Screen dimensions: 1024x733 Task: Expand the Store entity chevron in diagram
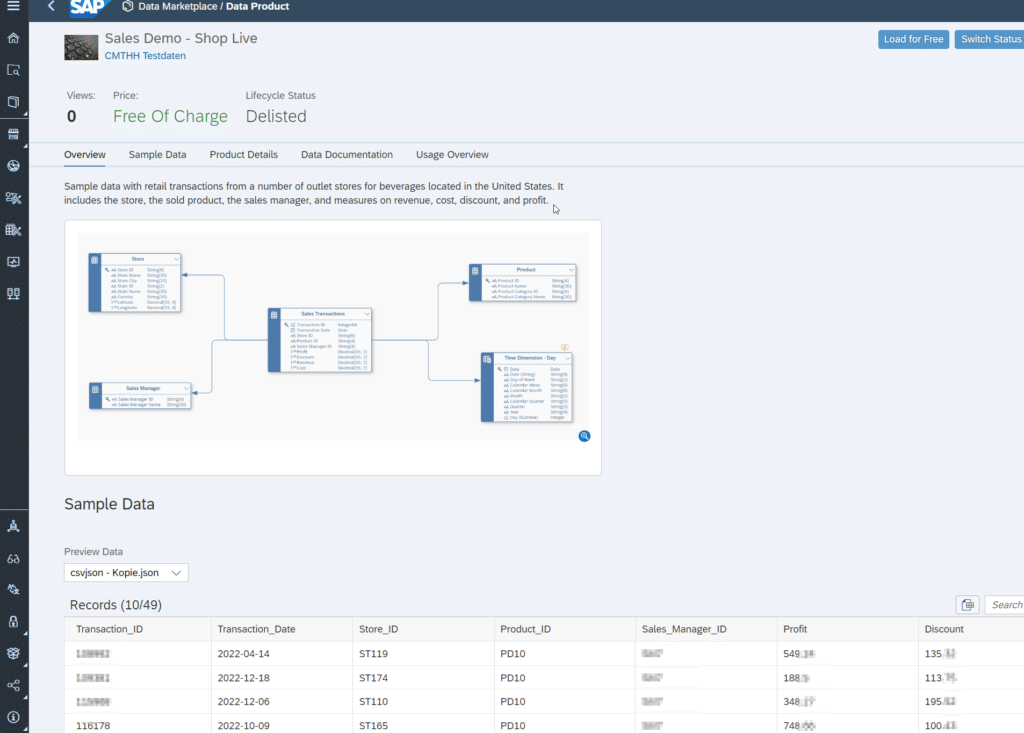click(x=176, y=259)
